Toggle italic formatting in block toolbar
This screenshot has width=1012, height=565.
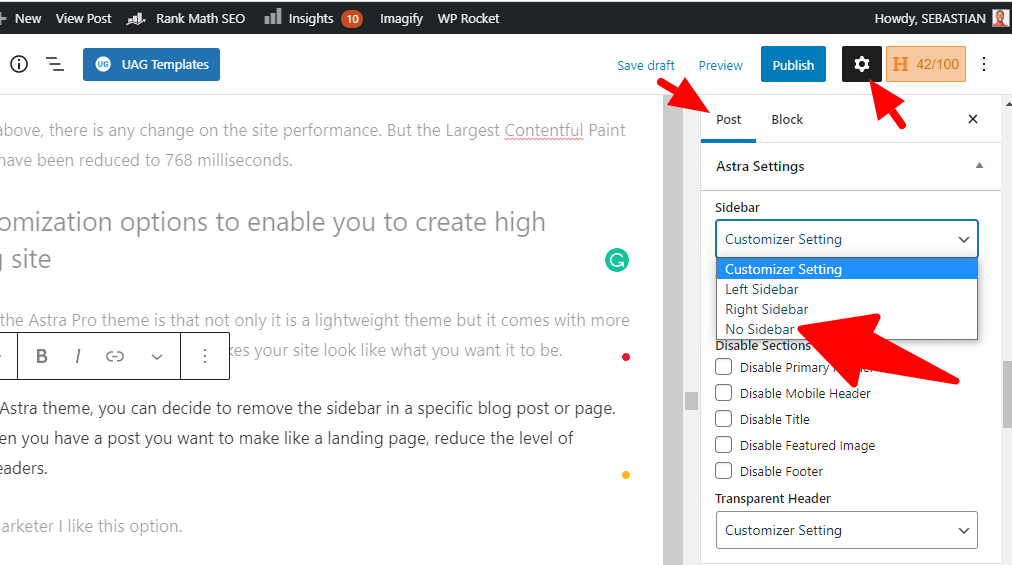coord(78,356)
